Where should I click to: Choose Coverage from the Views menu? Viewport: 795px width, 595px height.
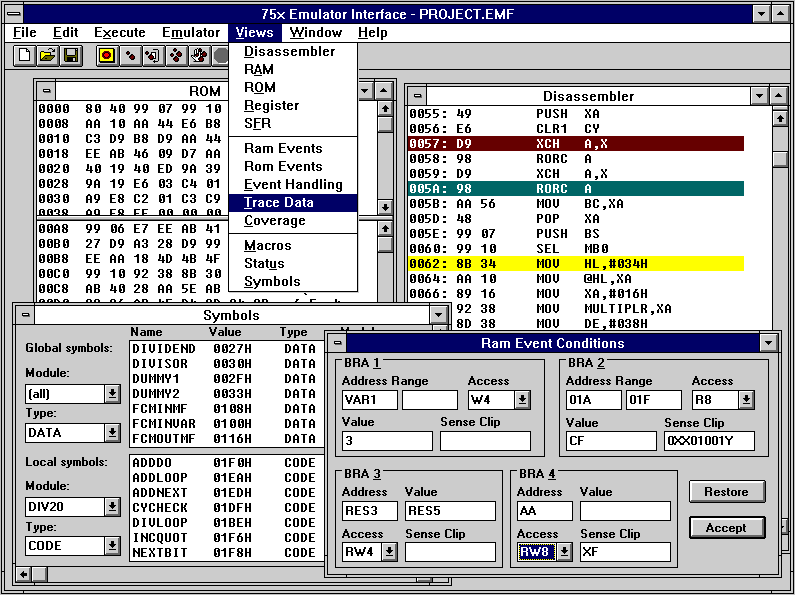(x=275, y=220)
